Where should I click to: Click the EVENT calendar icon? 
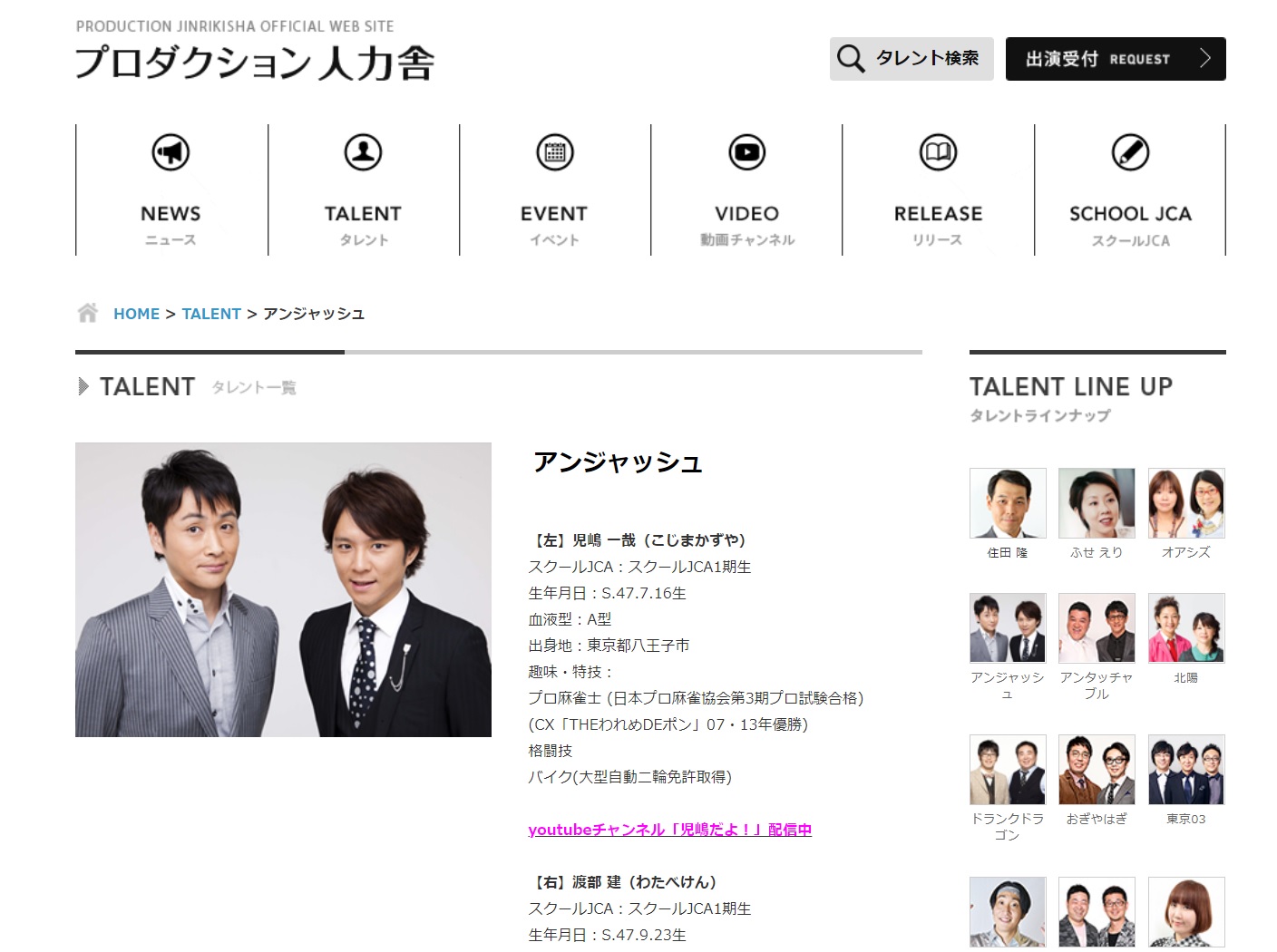click(x=555, y=152)
